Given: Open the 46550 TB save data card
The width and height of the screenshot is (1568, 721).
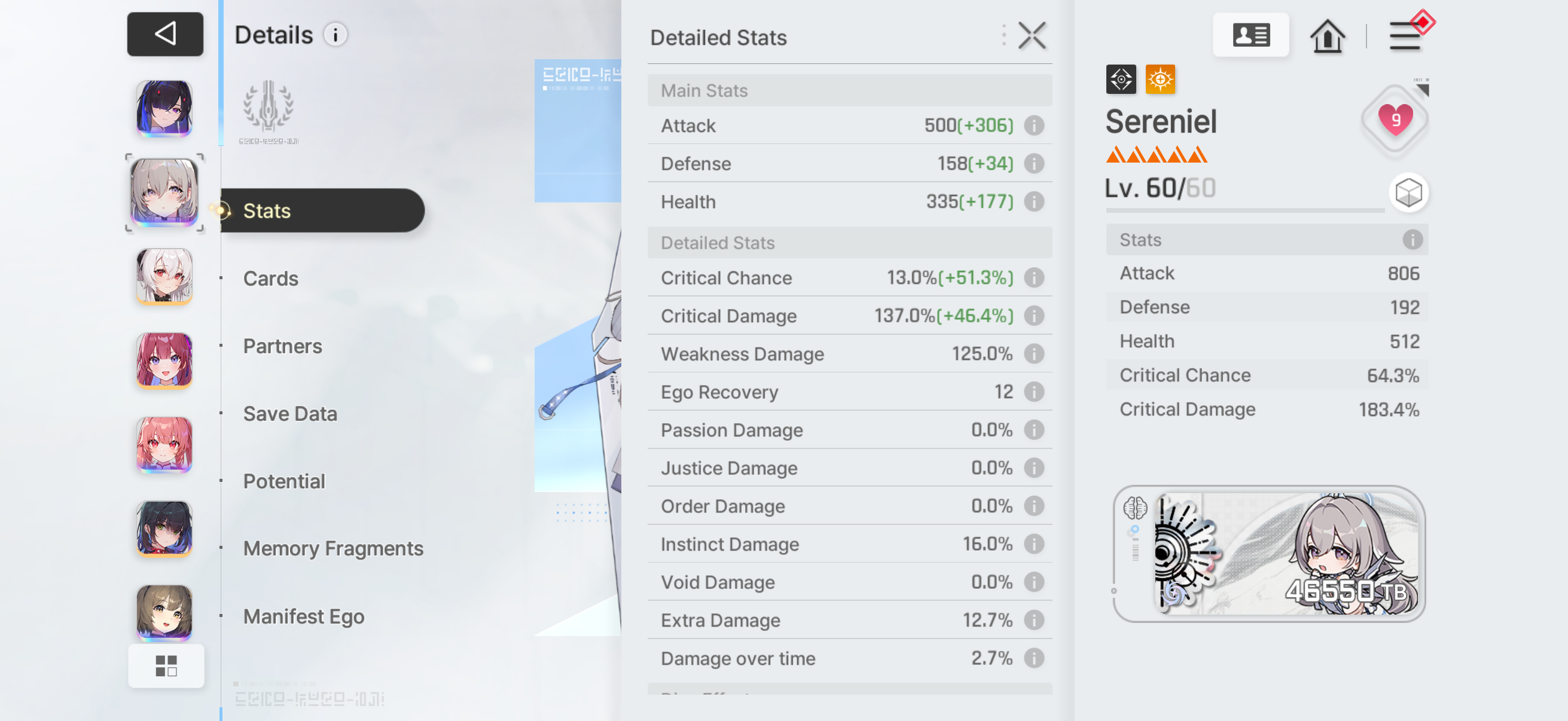Looking at the screenshot, I should pyautogui.click(x=1268, y=553).
